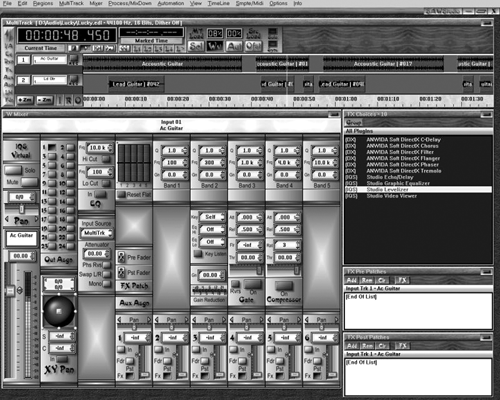Click the round record icon beside zoom buttons
The image size is (500, 400).
tap(78, 100)
